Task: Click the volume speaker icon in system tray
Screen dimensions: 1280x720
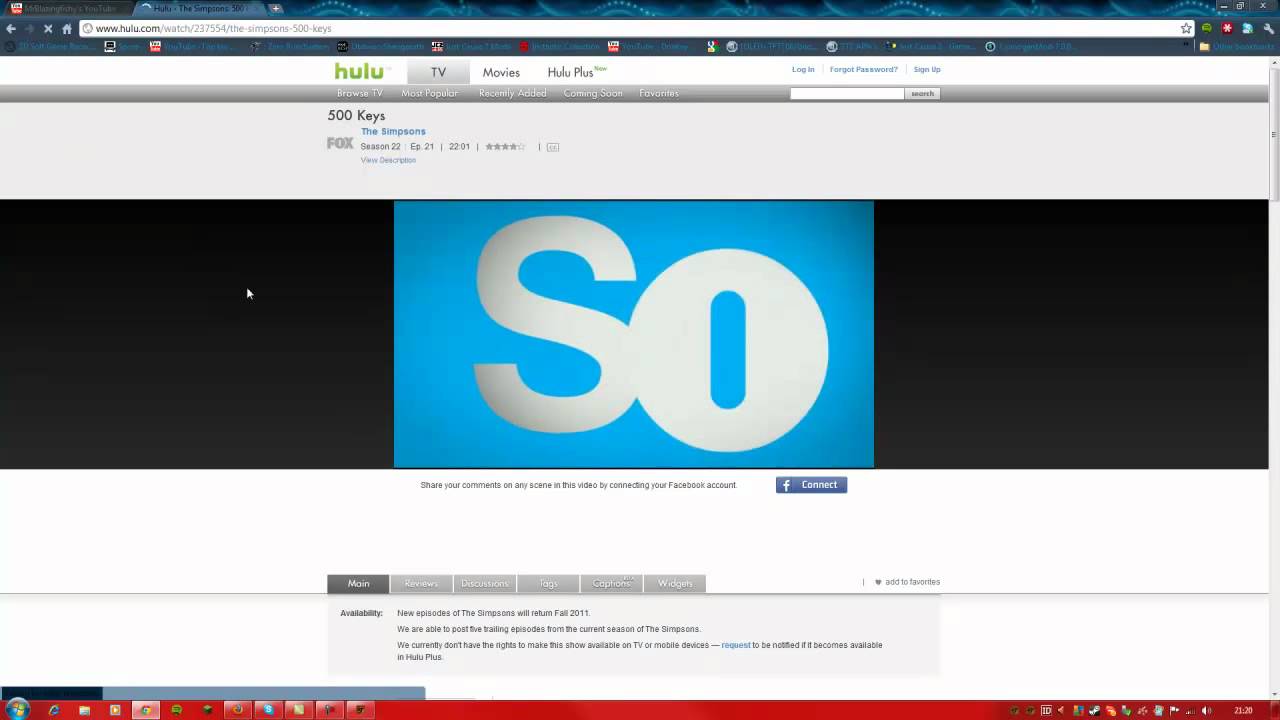Action: 1207,711
